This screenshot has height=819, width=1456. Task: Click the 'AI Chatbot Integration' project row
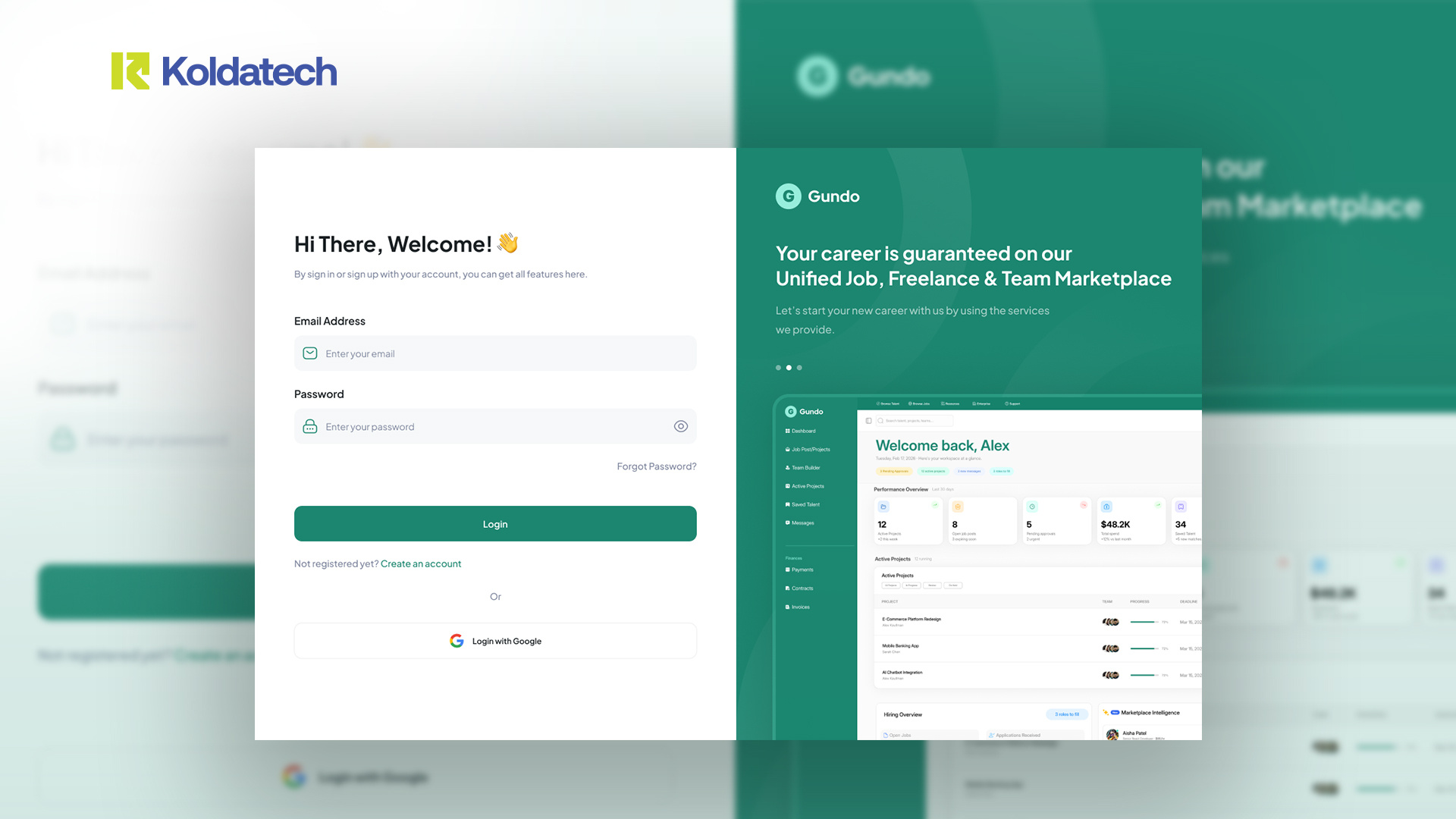[1037, 675]
